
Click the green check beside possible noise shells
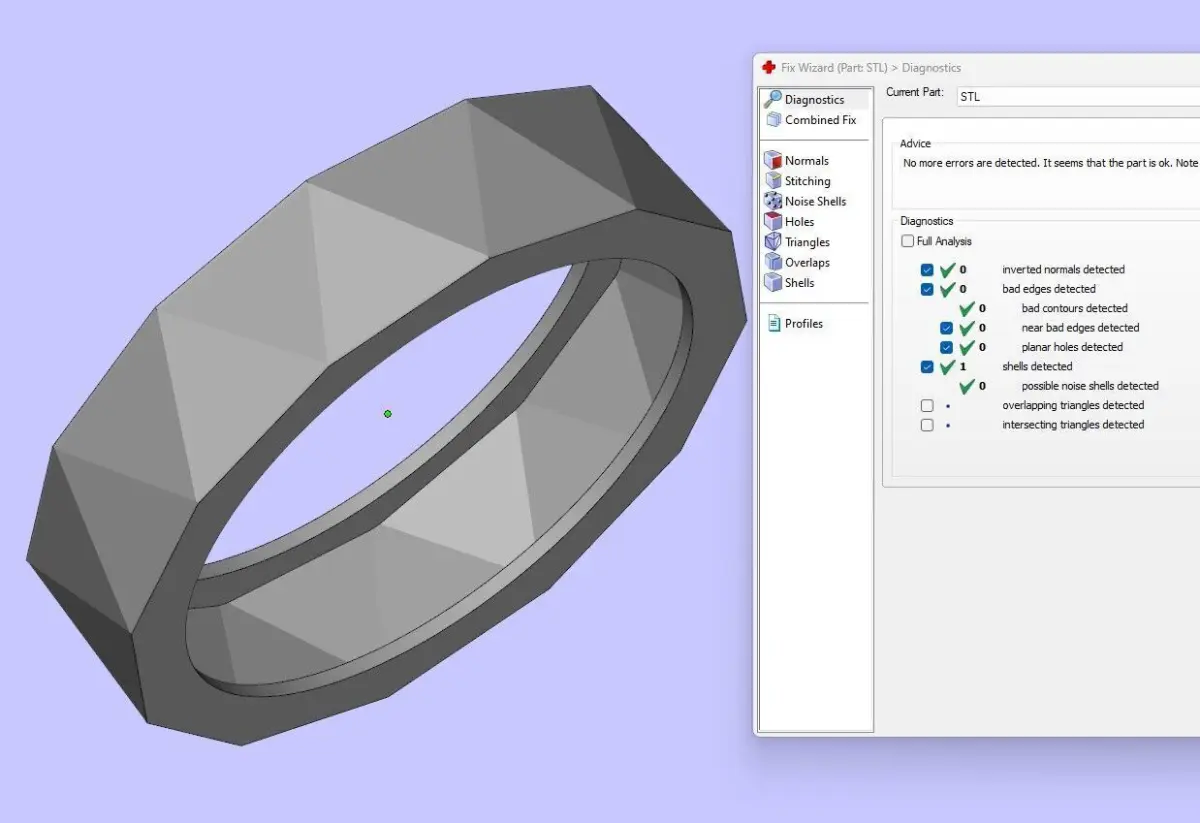(x=966, y=386)
